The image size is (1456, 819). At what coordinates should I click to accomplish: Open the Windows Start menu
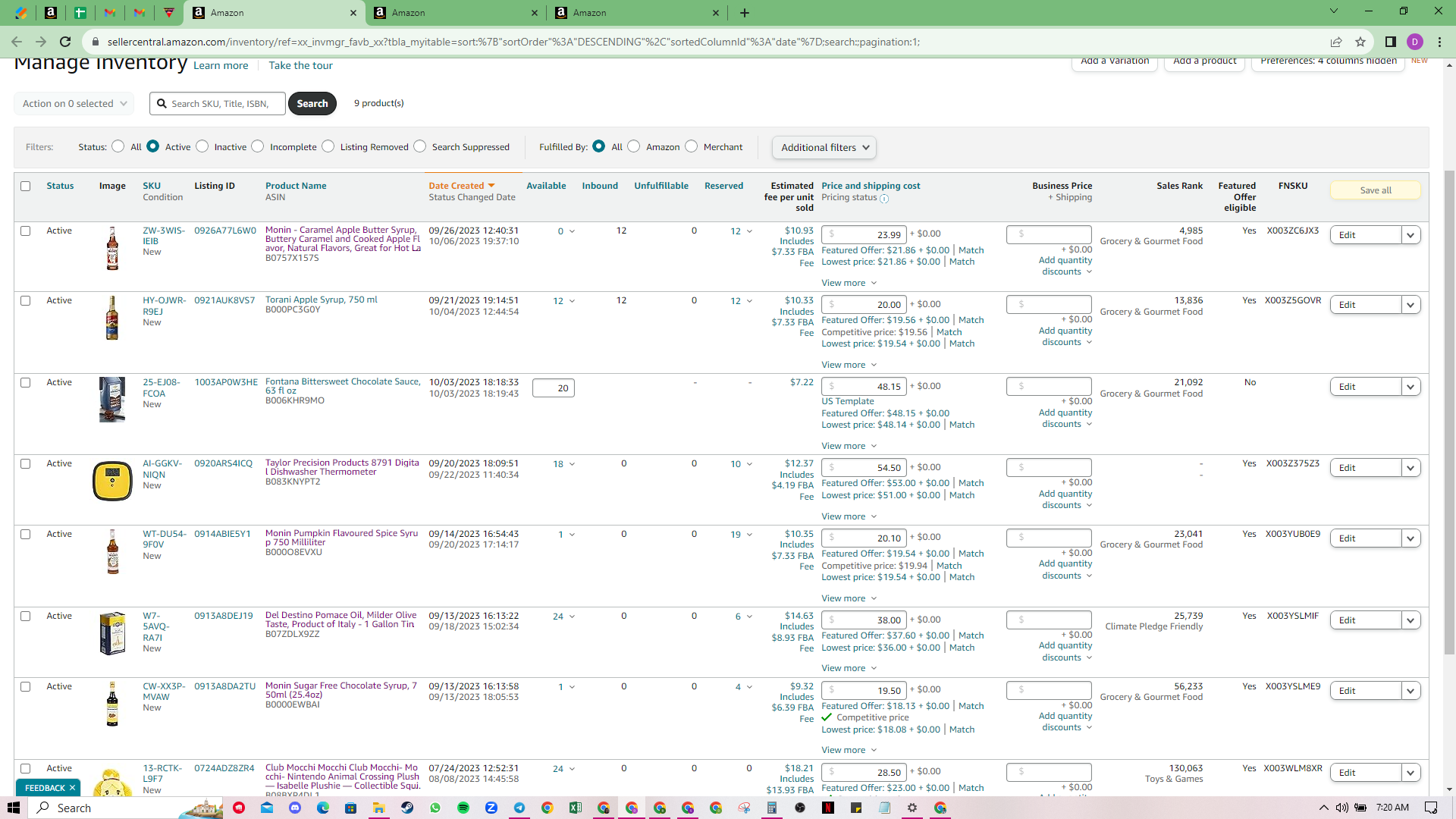(x=13, y=808)
